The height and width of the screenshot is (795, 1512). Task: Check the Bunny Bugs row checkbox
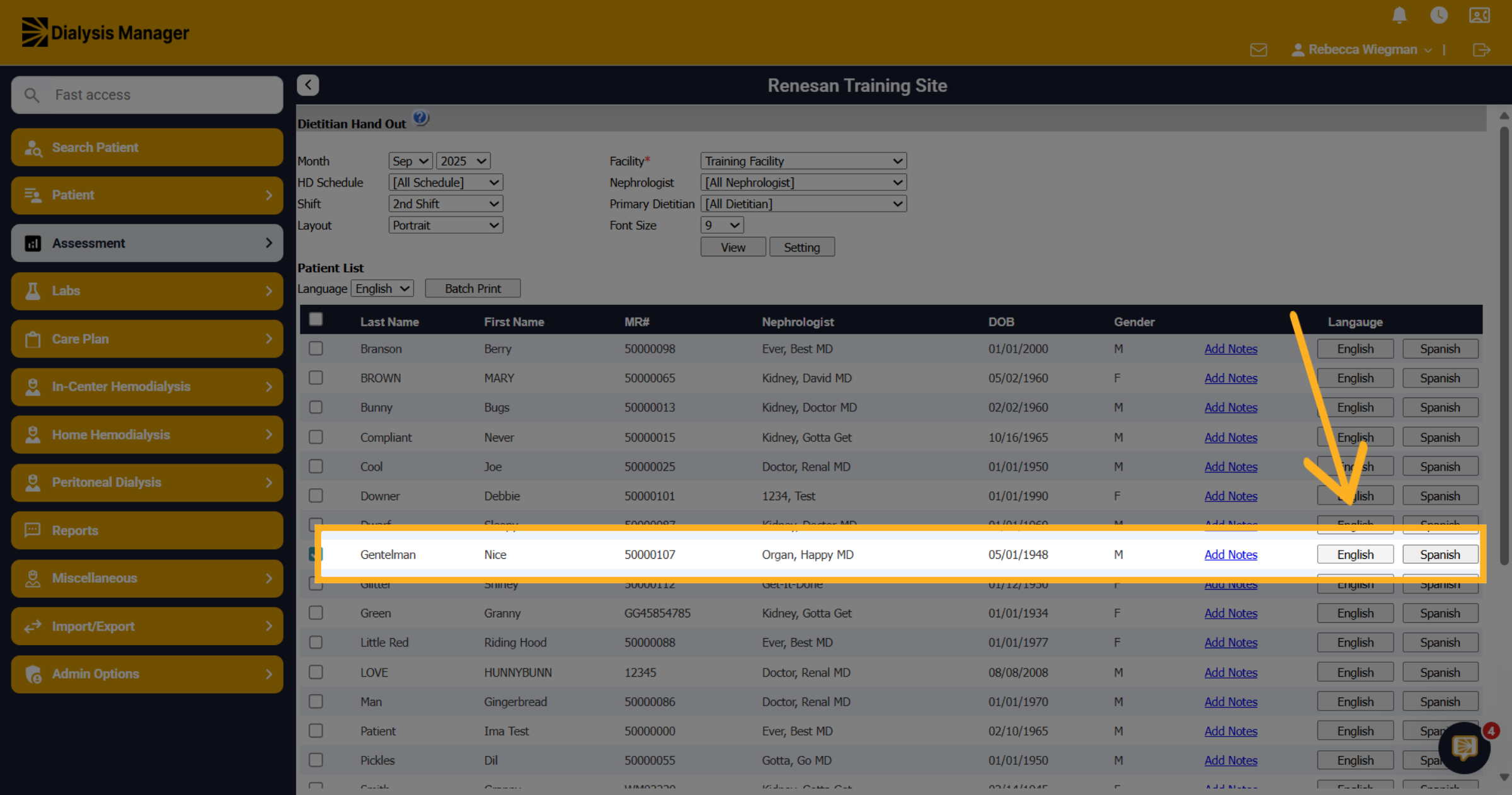(316, 407)
